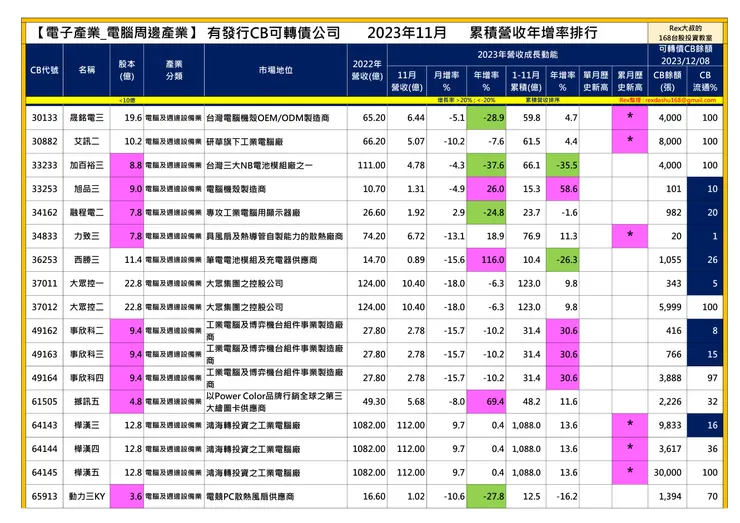The width and height of the screenshot is (740, 523).
Task: Select CB code 33233
Action: (44, 165)
